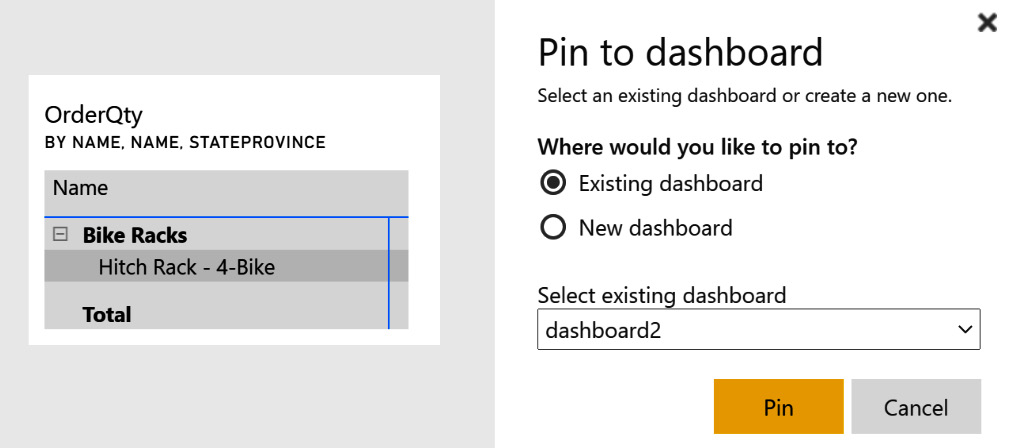
Task: Select the Existing dashboard radio button
Action: [552, 183]
